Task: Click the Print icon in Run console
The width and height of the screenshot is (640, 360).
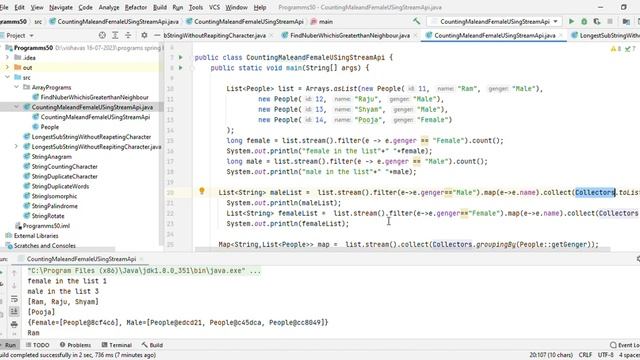Action: (x=14, y=324)
